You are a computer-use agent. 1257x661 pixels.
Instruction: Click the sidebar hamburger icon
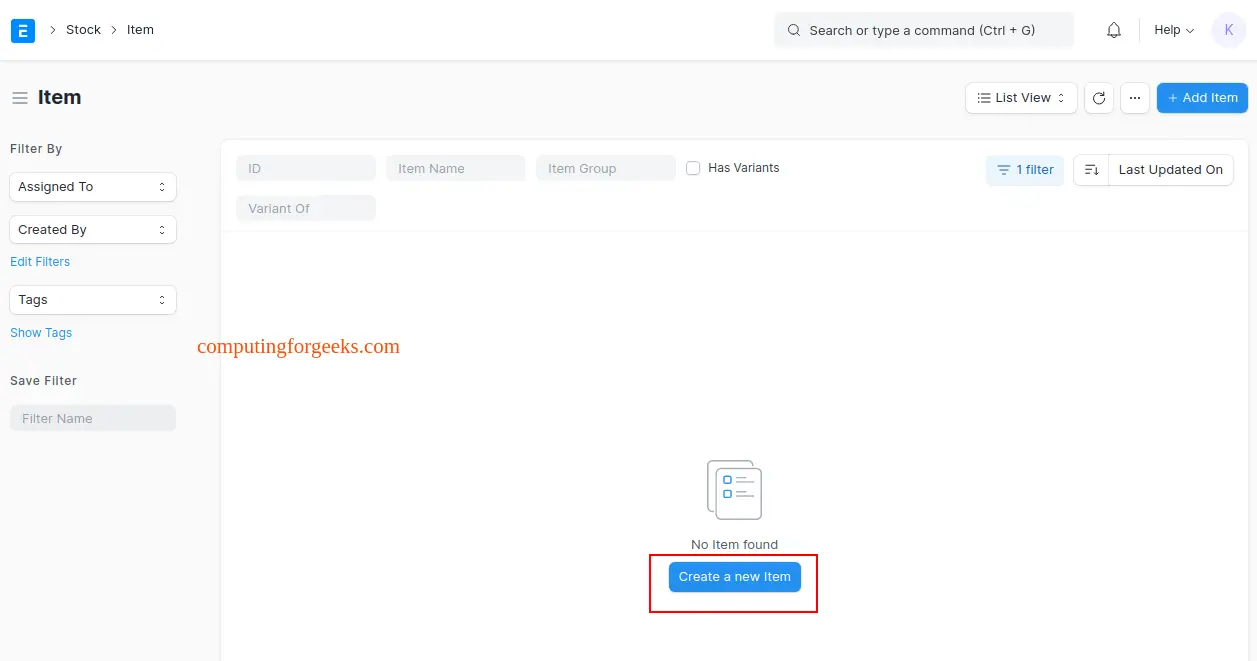19,96
